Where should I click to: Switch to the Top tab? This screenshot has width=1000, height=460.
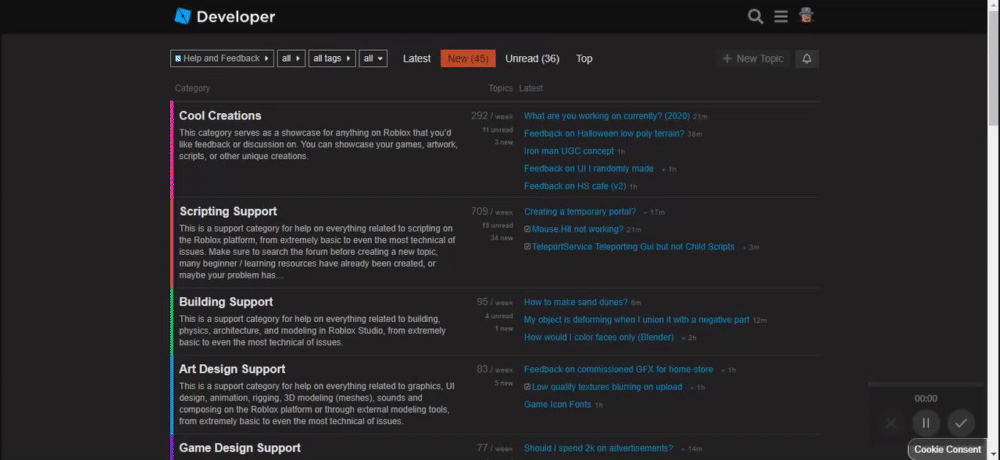point(584,59)
